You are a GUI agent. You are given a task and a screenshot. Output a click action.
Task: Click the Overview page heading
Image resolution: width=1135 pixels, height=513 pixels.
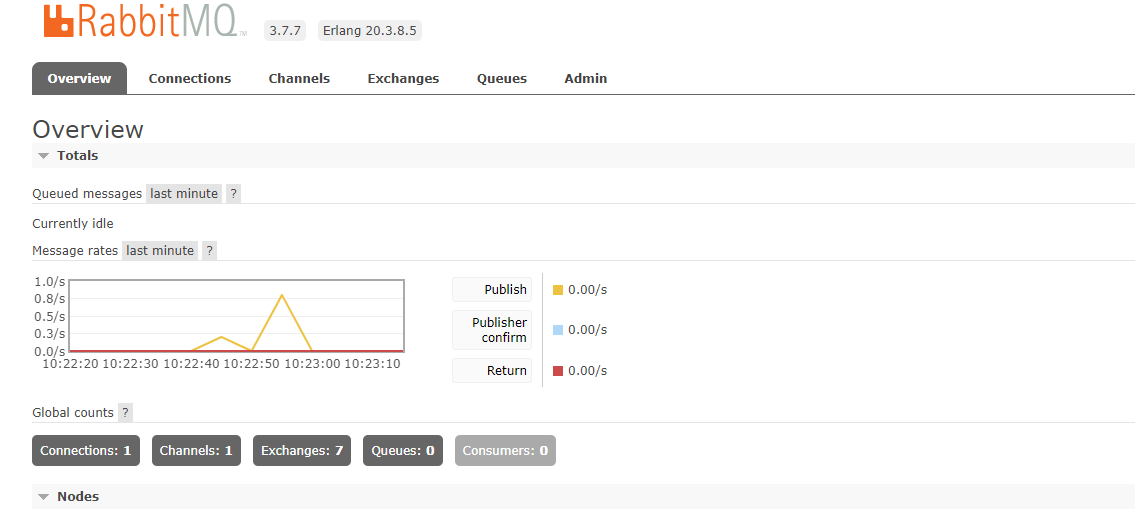click(x=88, y=130)
